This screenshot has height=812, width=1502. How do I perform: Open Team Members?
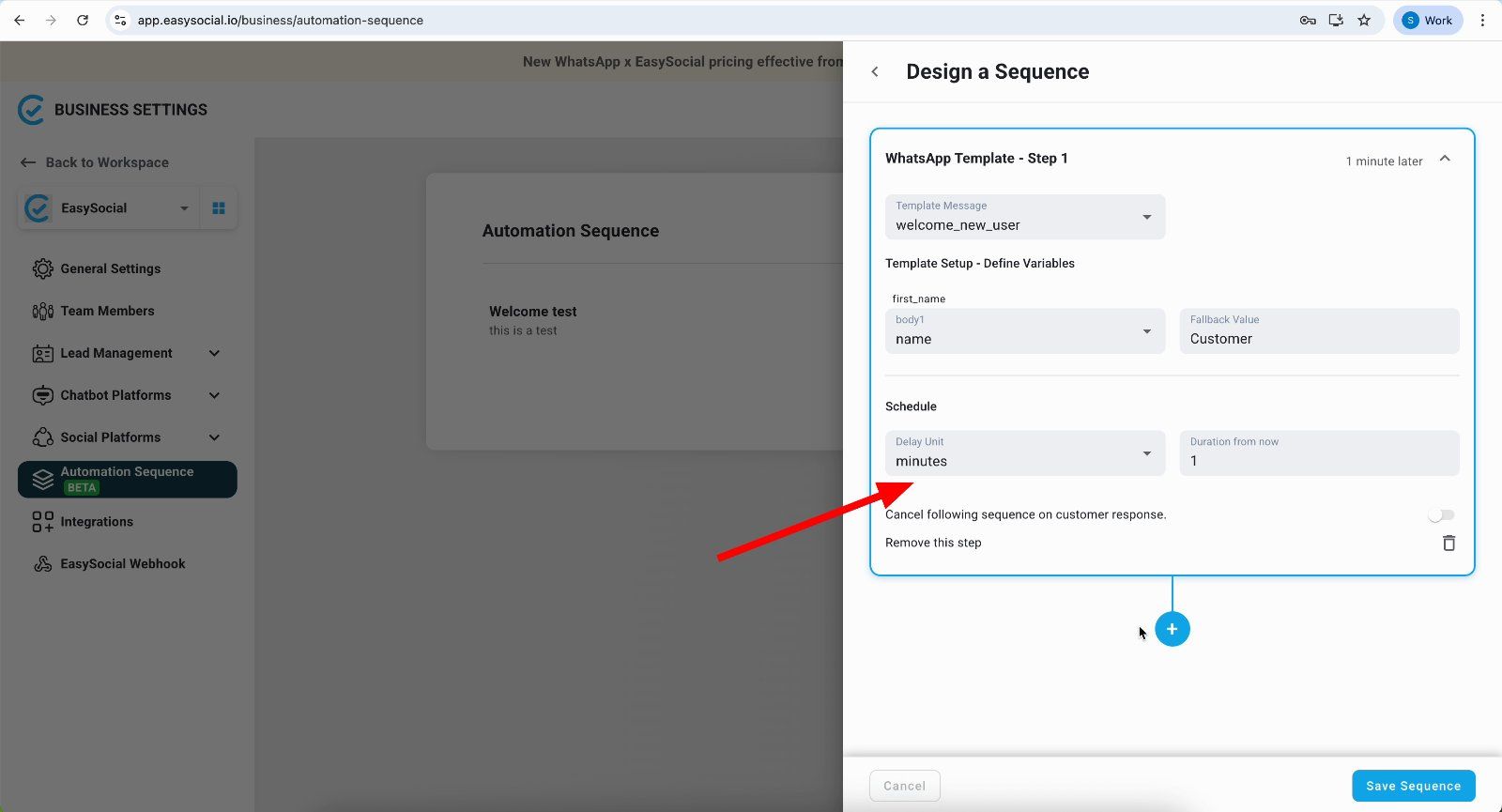pyautogui.click(x=107, y=311)
